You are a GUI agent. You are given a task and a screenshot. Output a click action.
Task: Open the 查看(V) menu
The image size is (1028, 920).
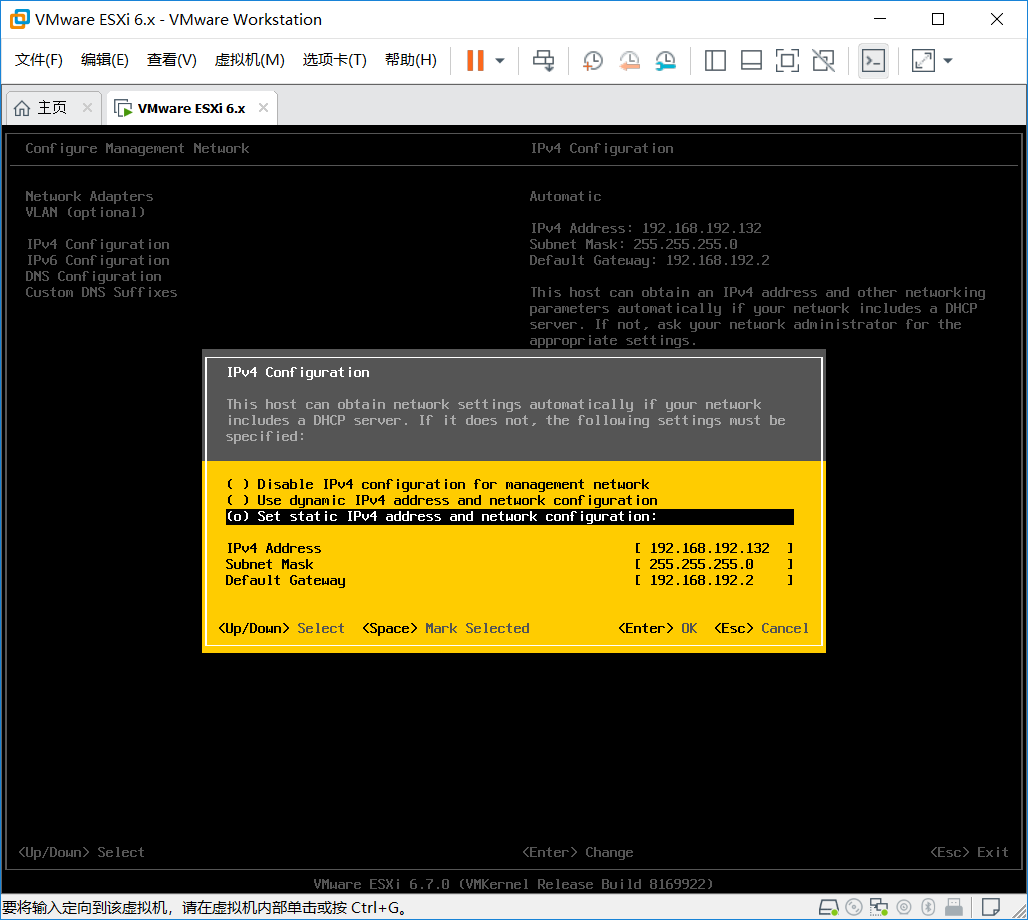click(172, 60)
